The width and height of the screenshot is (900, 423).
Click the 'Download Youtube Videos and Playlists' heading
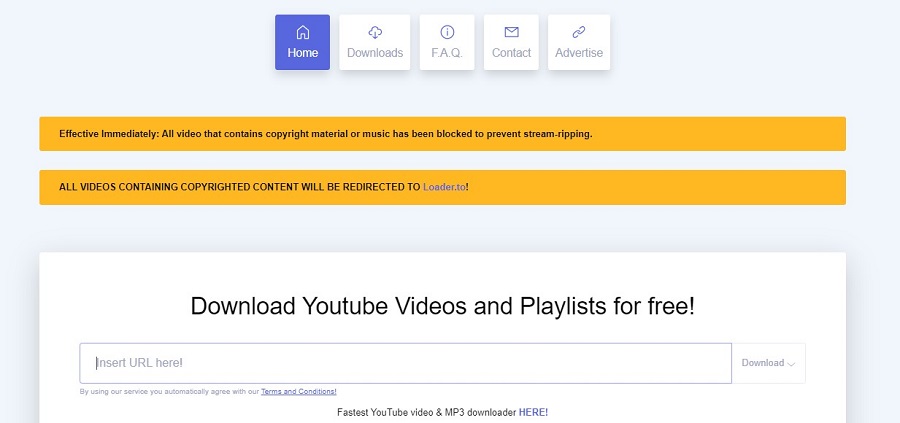point(443,306)
